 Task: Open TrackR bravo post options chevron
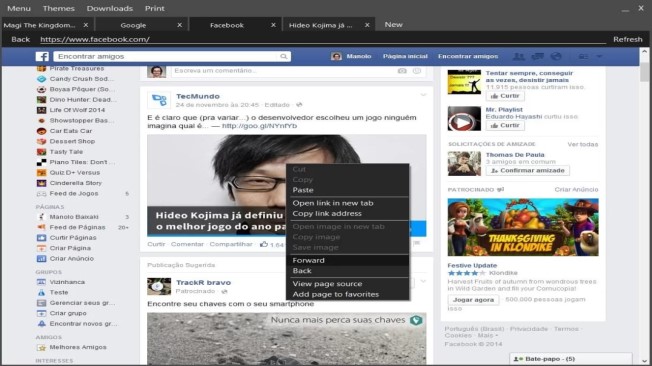pyautogui.click(x=423, y=282)
